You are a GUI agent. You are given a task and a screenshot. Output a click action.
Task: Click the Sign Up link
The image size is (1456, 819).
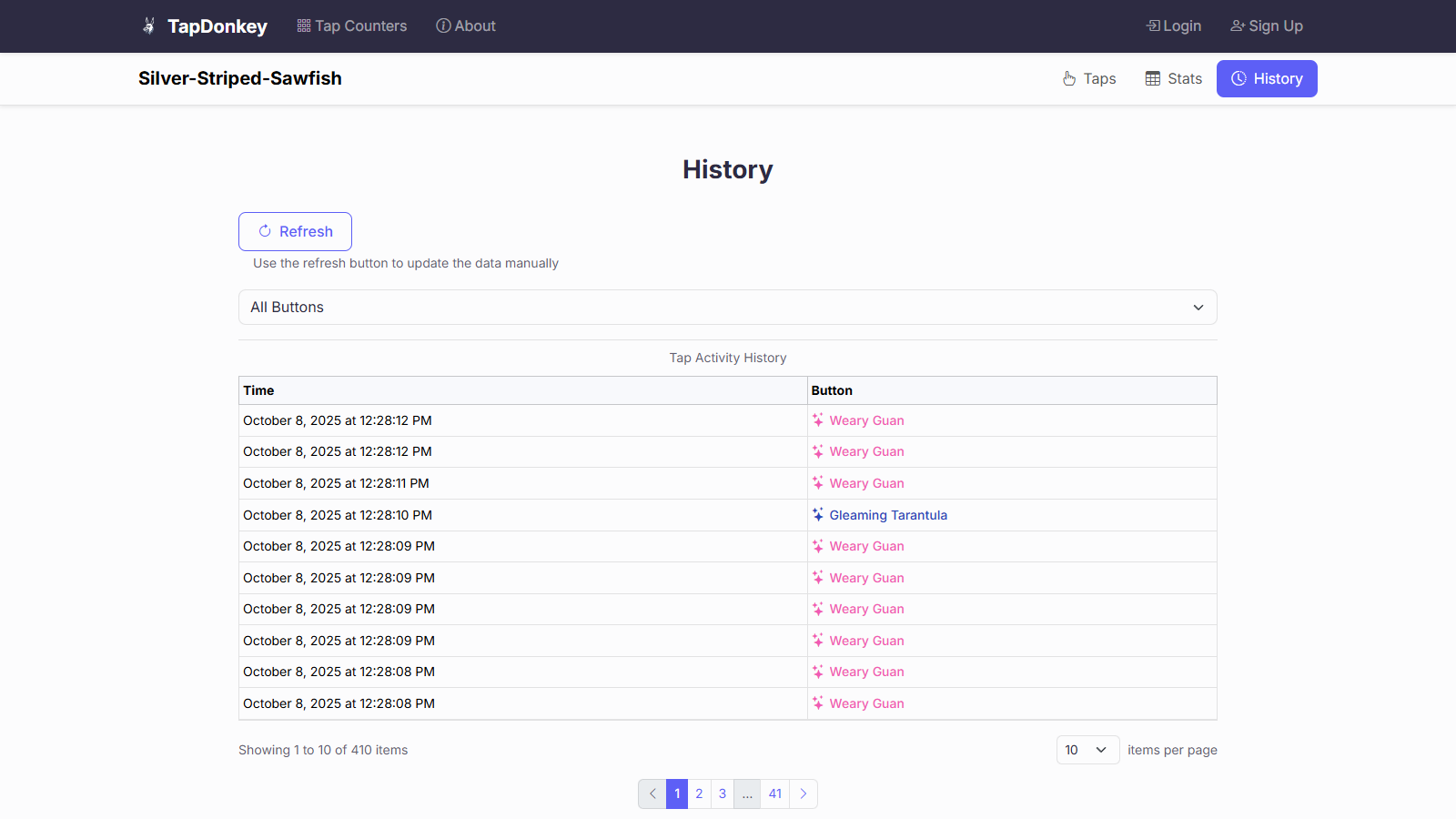1267,25
